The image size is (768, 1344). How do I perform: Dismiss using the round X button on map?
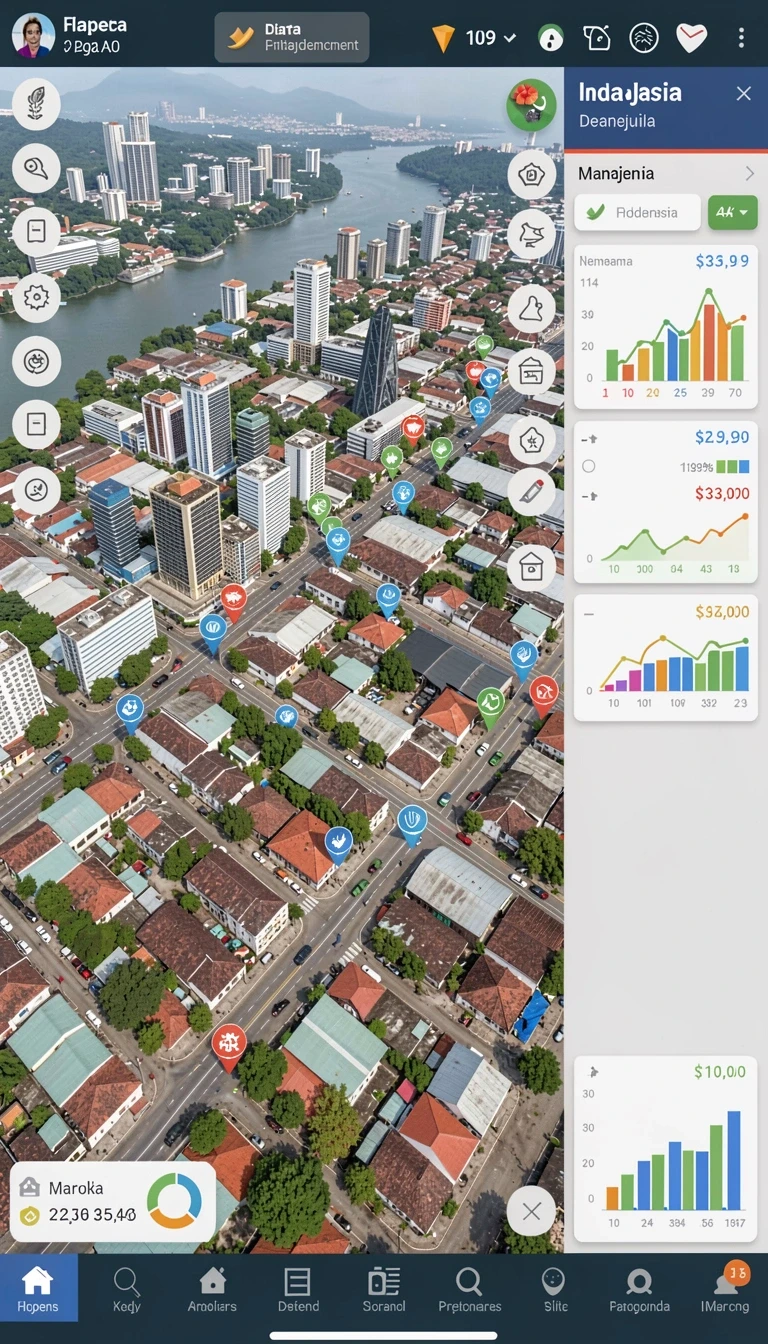click(x=531, y=1213)
